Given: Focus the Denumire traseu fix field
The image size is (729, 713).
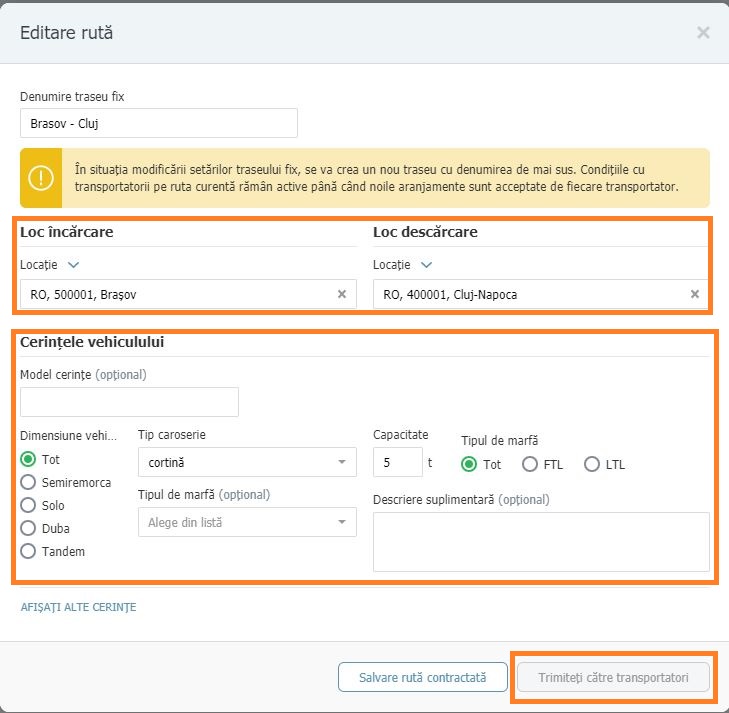Looking at the screenshot, I should [x=159, y=123].
